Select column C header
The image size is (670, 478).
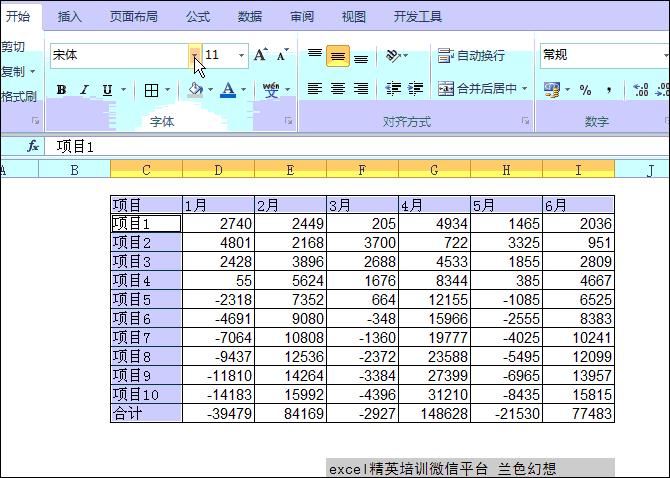pos(146,169)
